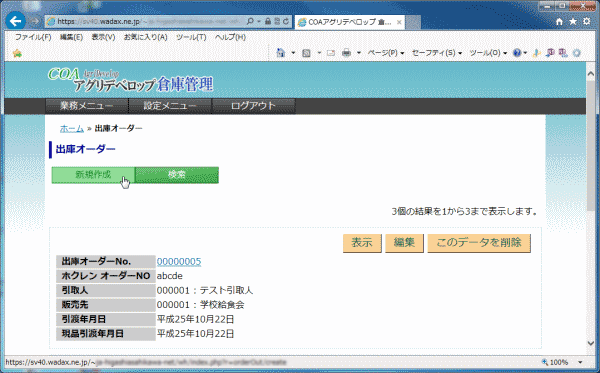600x373 pixels.
Task: Refresh the page with the reload icon
Action: point(286,21)
